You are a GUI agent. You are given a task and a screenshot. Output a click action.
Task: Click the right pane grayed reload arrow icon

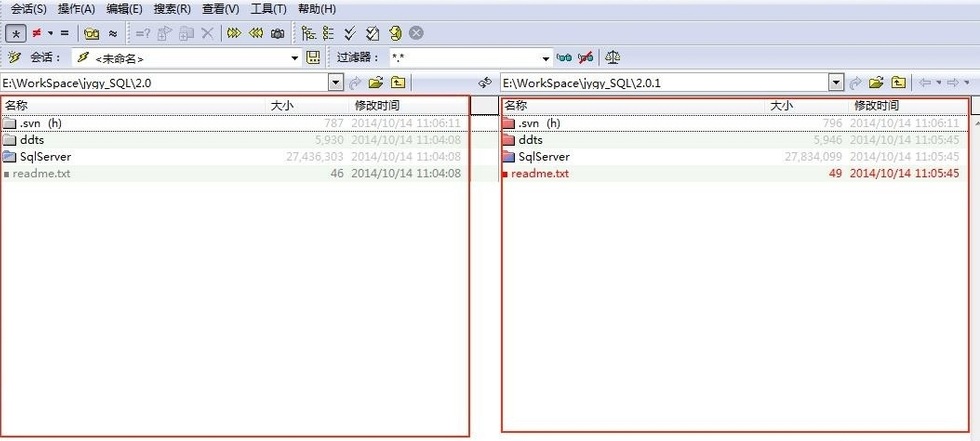pyautogui.click(x=855, y=82)
